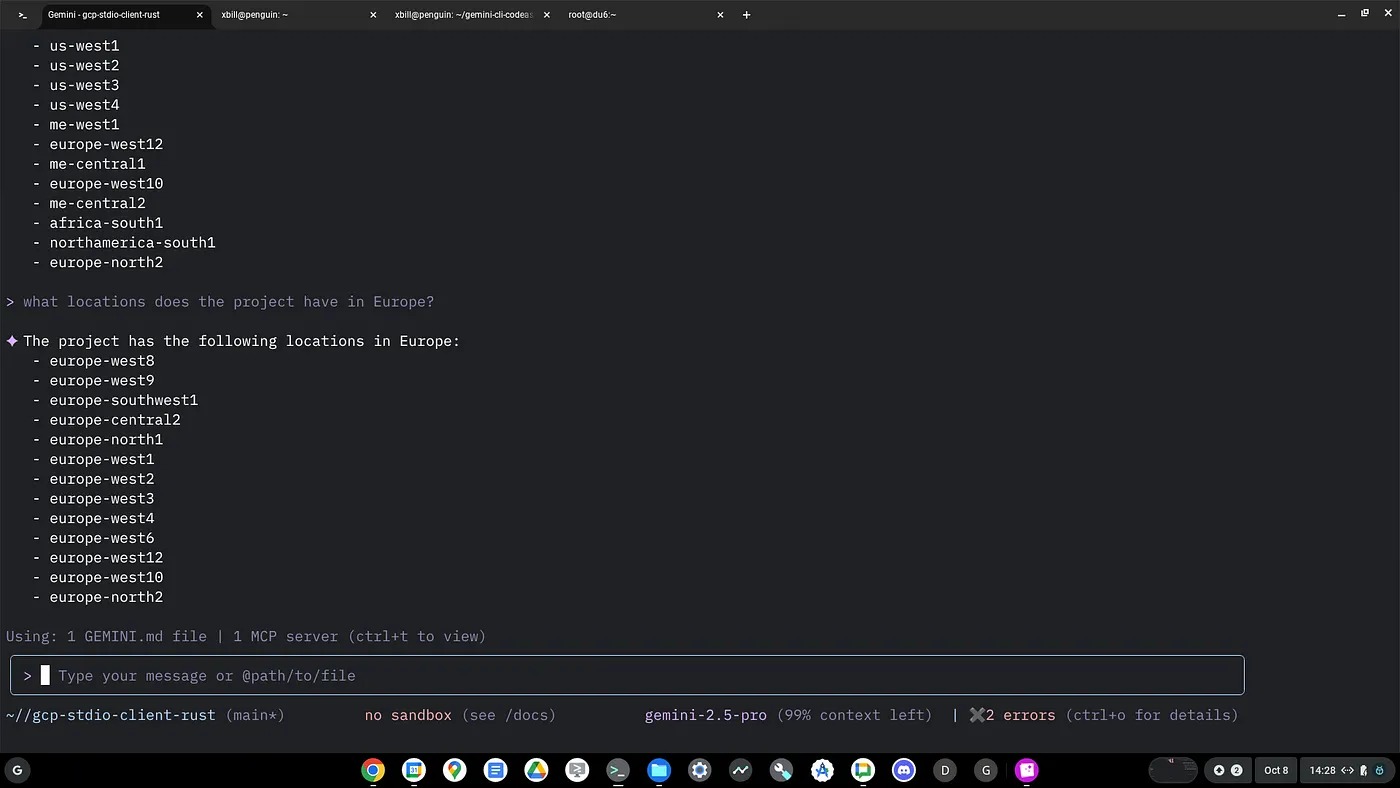Open system tray showing 14:28 clock
1400x788 pixels.
point(1342,770)
